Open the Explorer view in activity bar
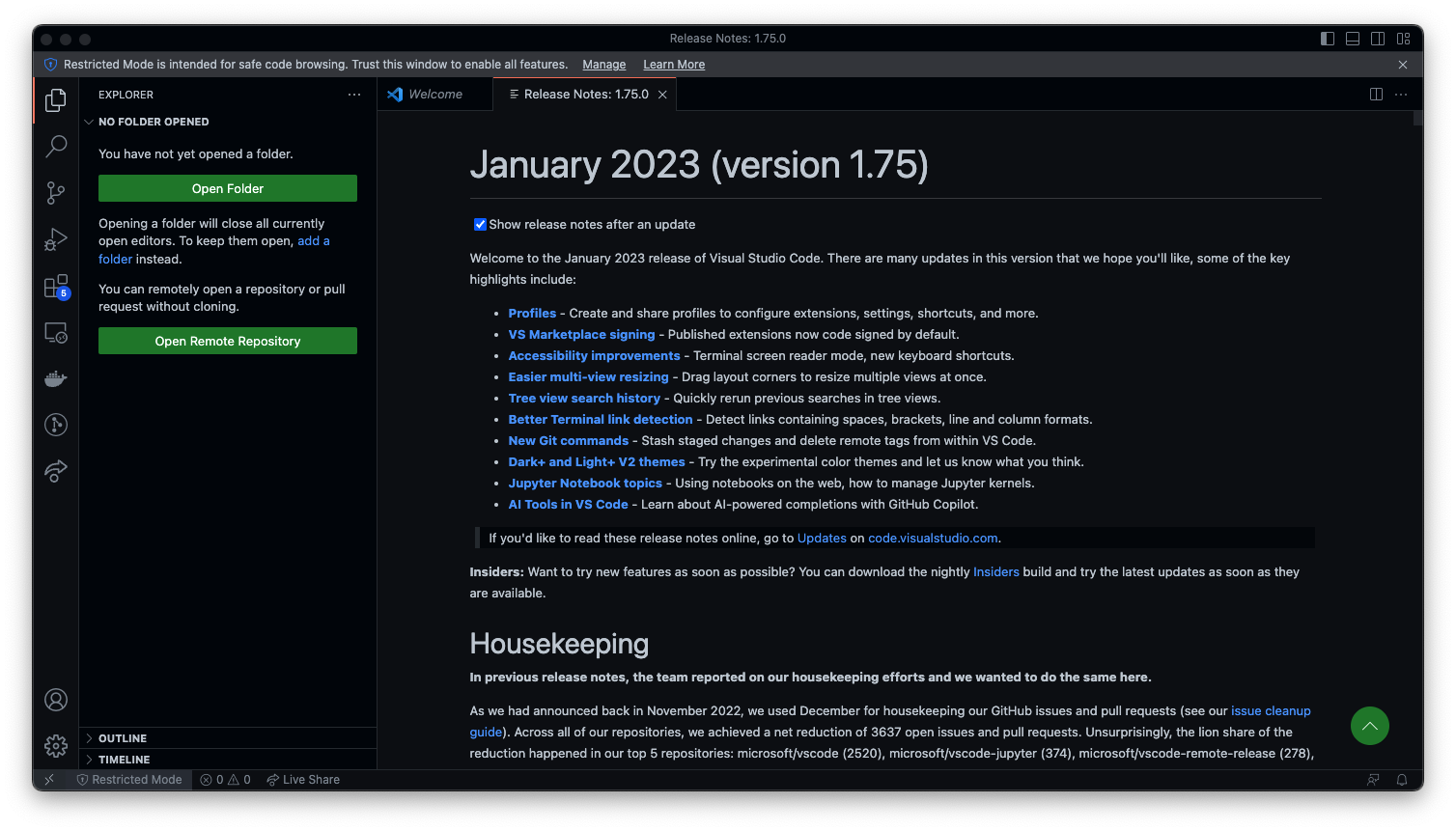Screen dimensions: 1456x831 [x=56, y=100]
